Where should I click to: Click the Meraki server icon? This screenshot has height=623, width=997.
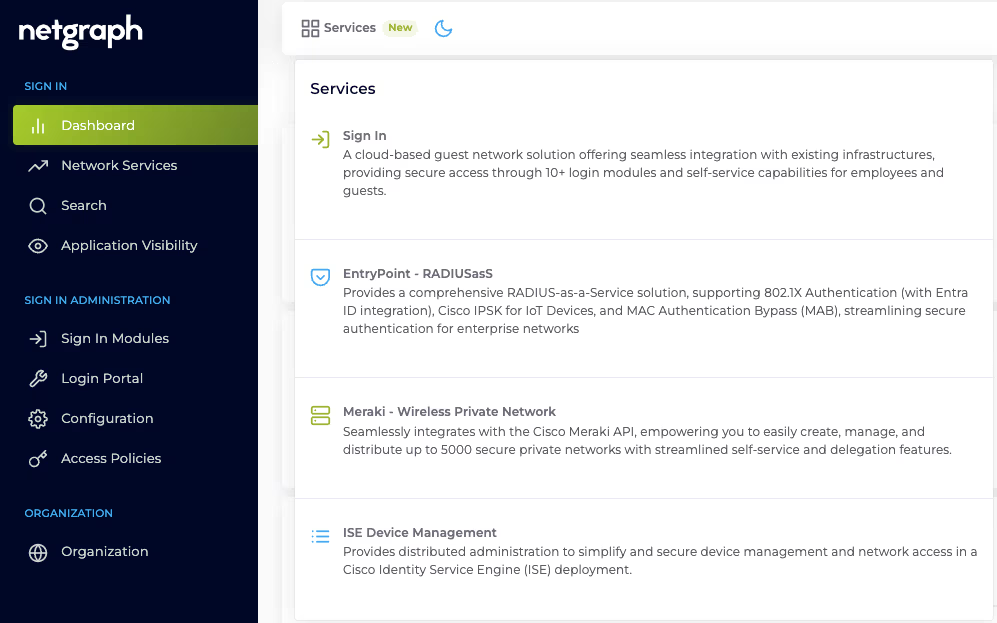(x=320, y=416)
